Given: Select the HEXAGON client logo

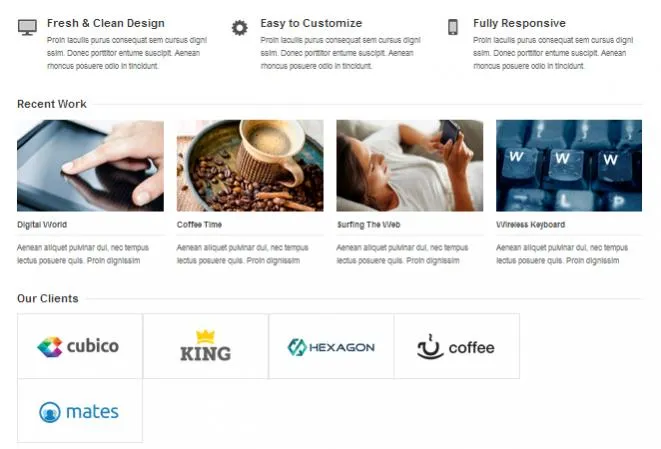Looking at the screenshot, I should pyautogui.click(x=331, y=346).
